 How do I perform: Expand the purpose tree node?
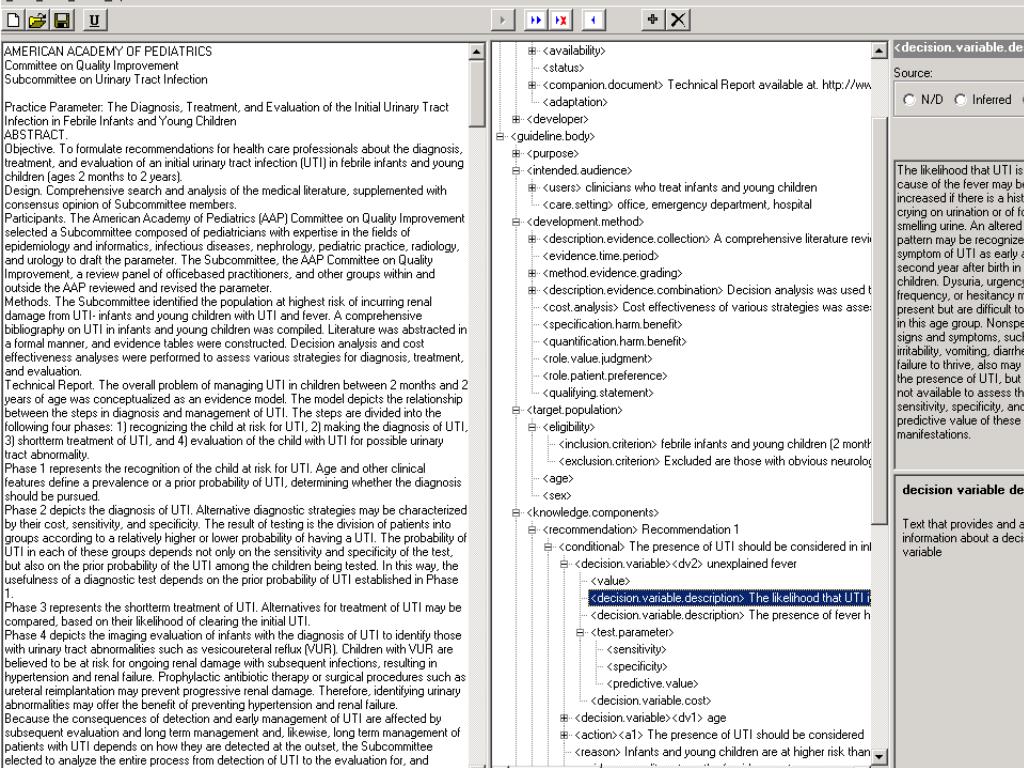pyautogui.click(x=516, y=153)
